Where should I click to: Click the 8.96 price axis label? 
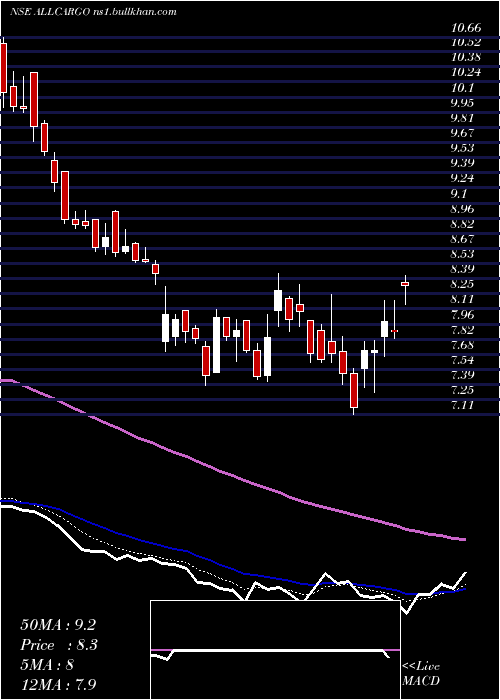(x=462, y=208)
